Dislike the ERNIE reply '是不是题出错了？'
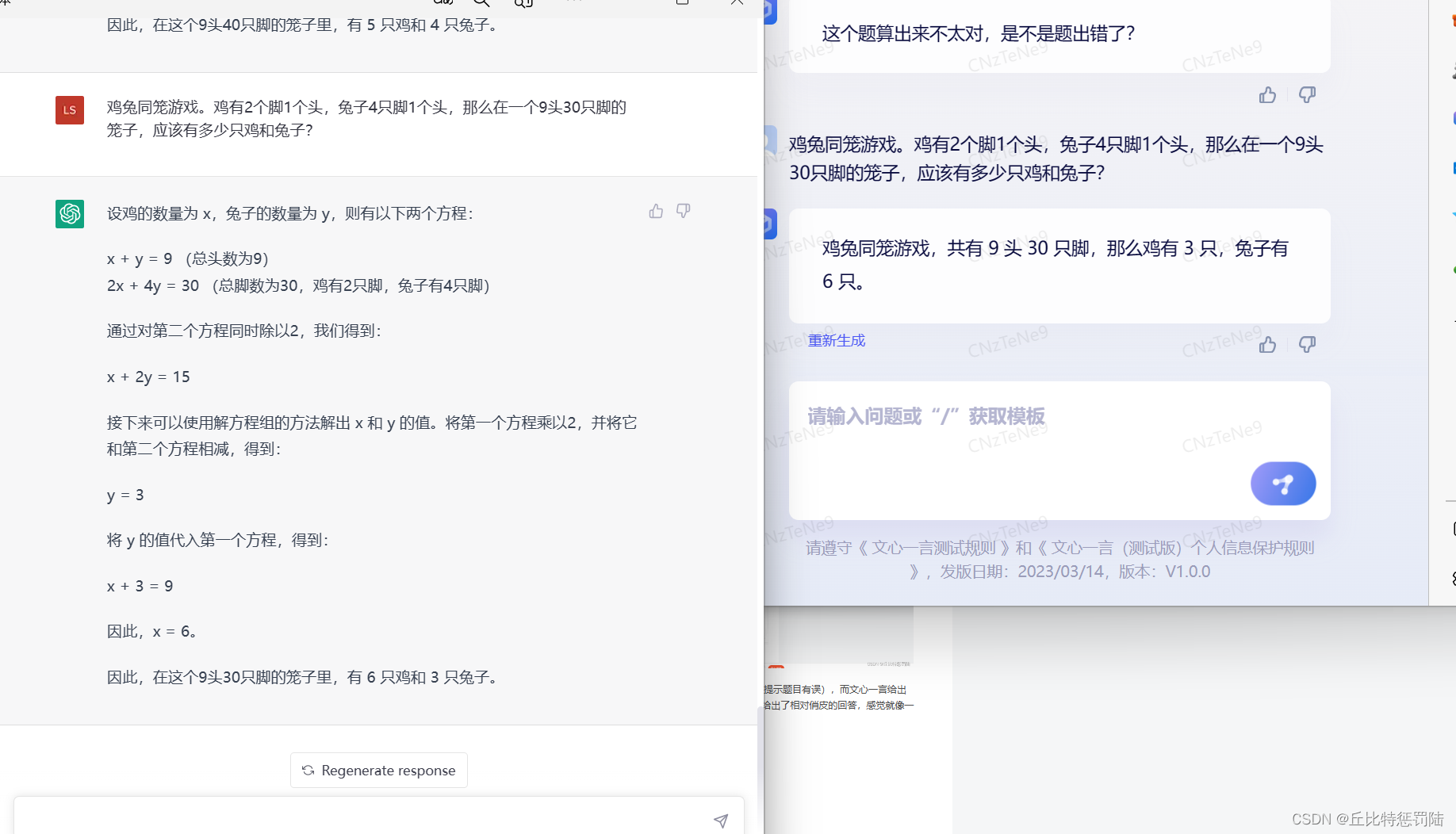Image resolution: width=1456 pixels, height=834 pixels. pos(1307,95)
